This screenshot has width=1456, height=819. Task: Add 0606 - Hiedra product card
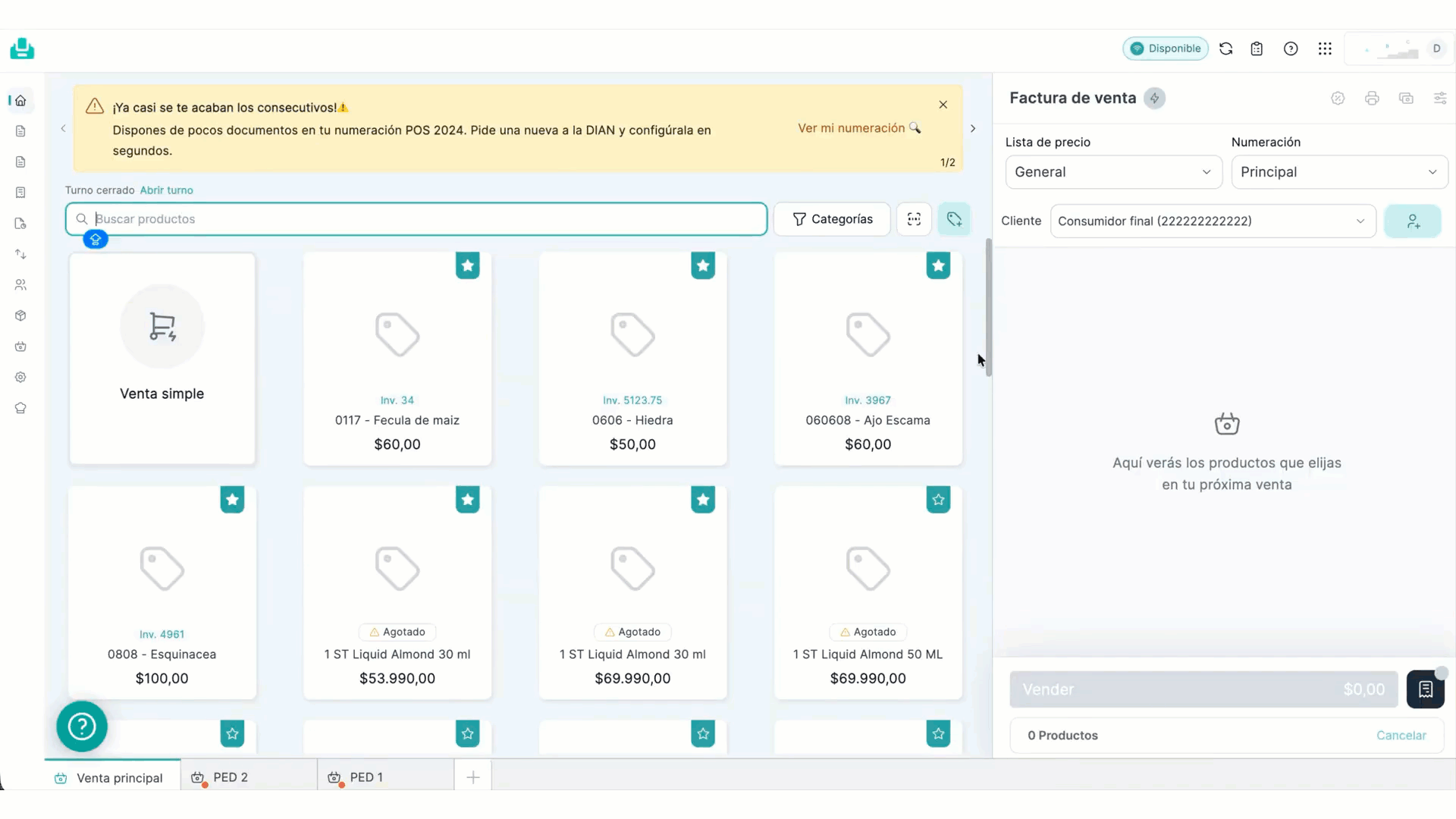point(632,358)
